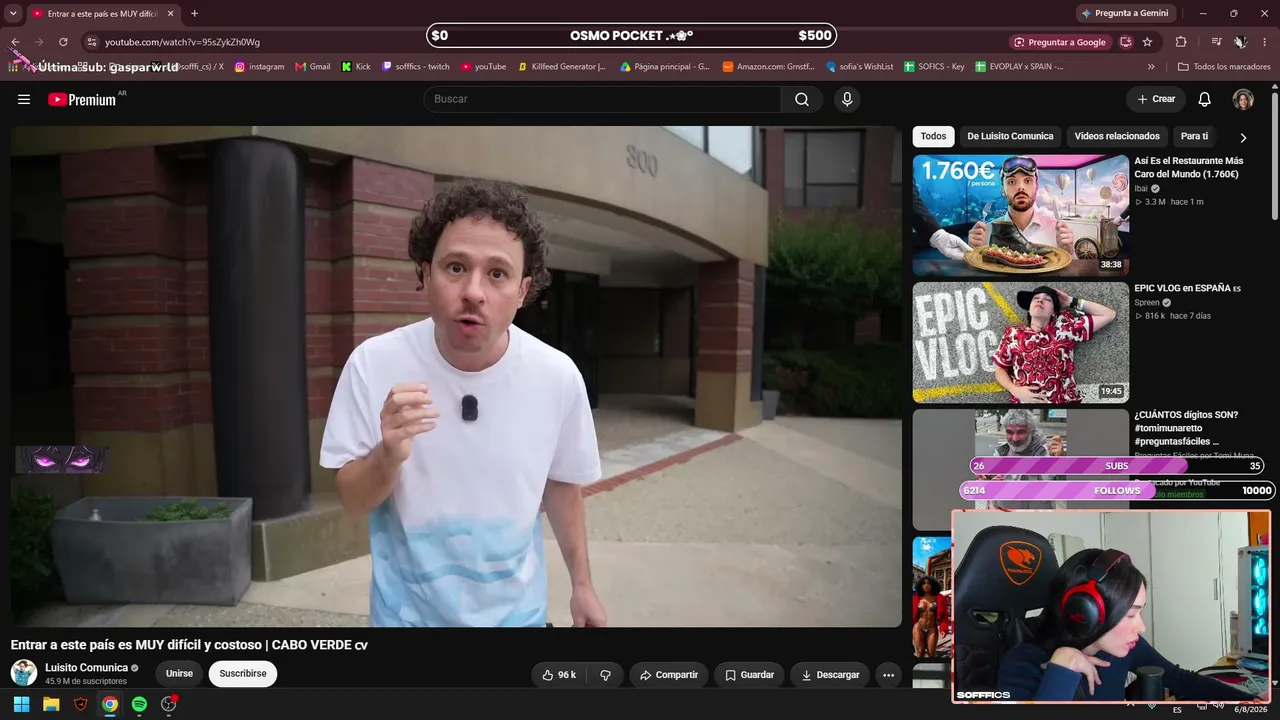Click Pregunta a Gemini button
This screenshot has width=1280, height=720.
coord(1124,13)
